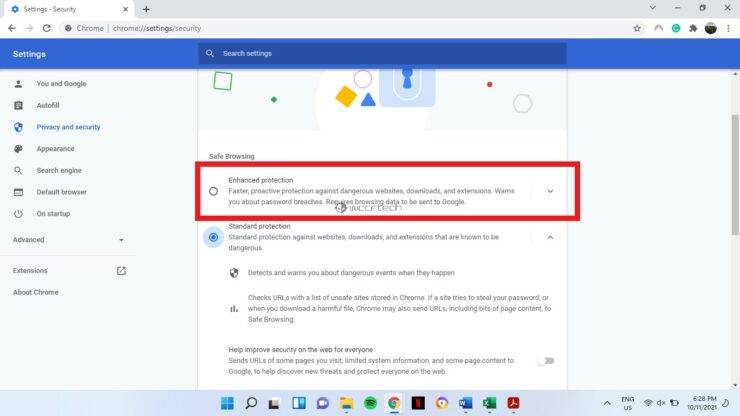740x416 pixels.
Task: Open Wi-Fi network settings in tray
Action: [648, 403]
